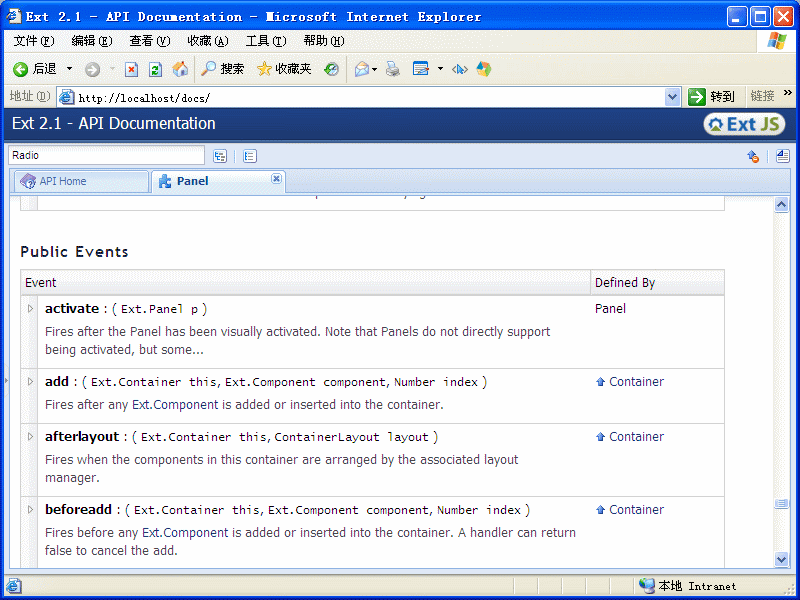Image resolution: width=800 pixels, height=600 pixels.
Task: Go to the browser Home page icon
Action: click(x=180, y=69)
